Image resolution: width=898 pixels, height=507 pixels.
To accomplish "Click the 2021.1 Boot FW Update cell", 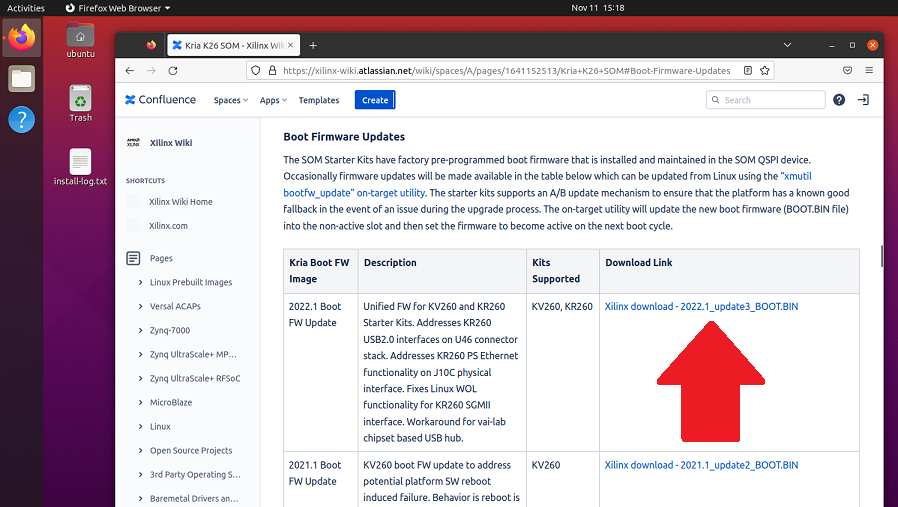I will pos(321,479).
